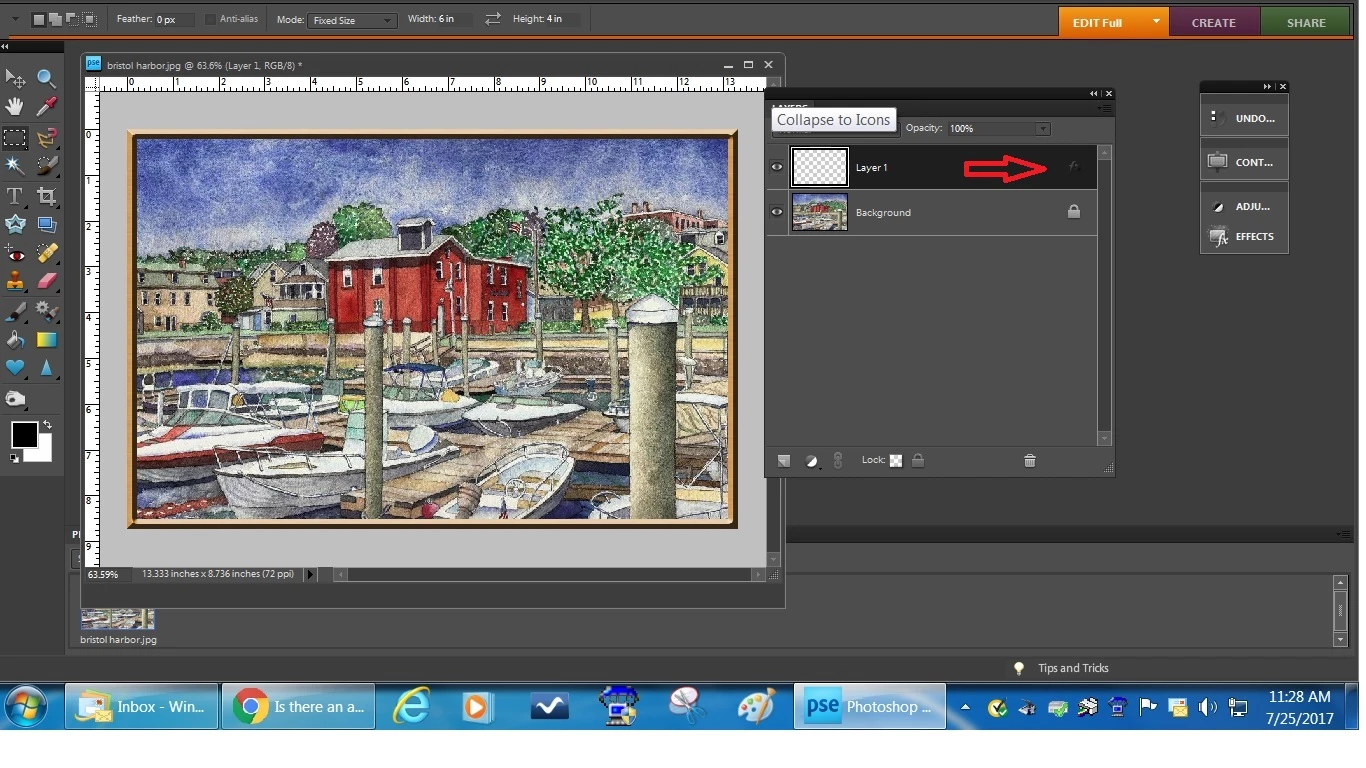Select the bristol harbor.jpg bin thumbnail
The image size is (1366, 768).
pos(117,619)
